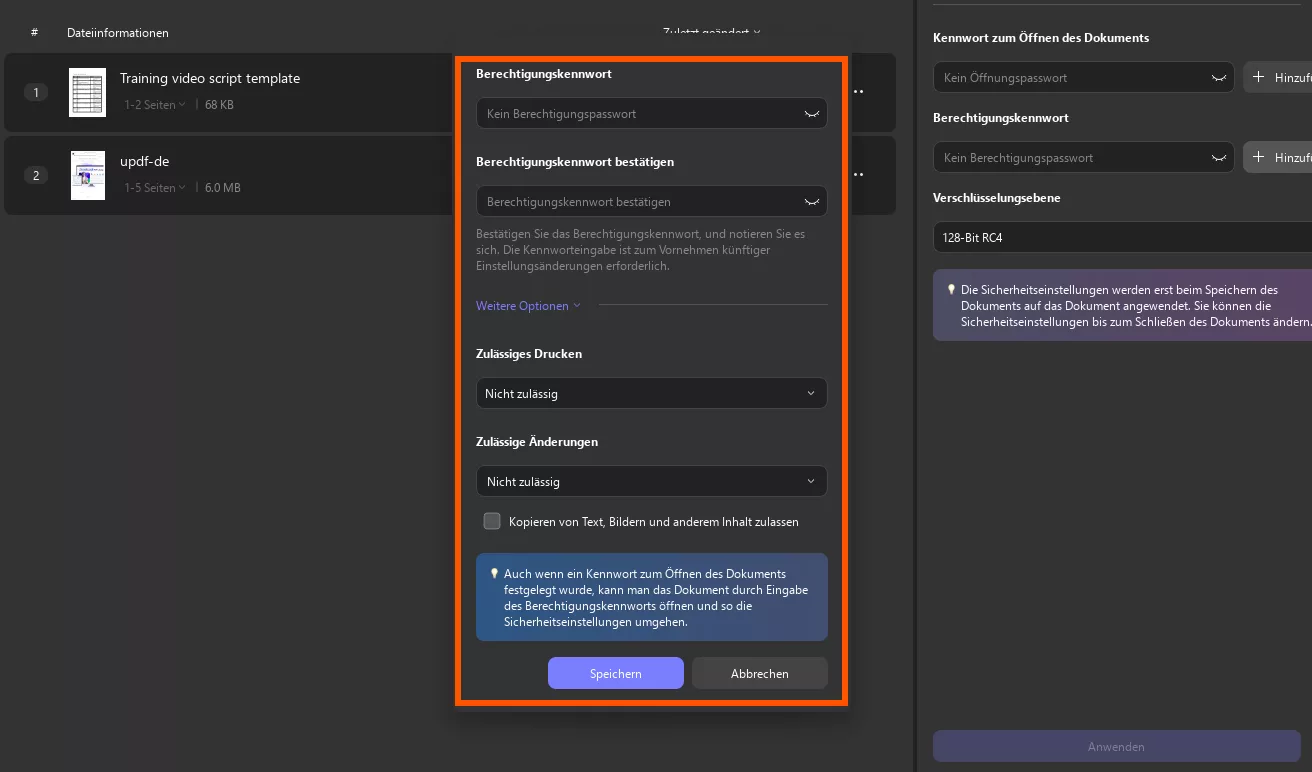This screenshot has height=772, width=1312.
Task: Enable copying of text, images and content
Action: point(492,521)
